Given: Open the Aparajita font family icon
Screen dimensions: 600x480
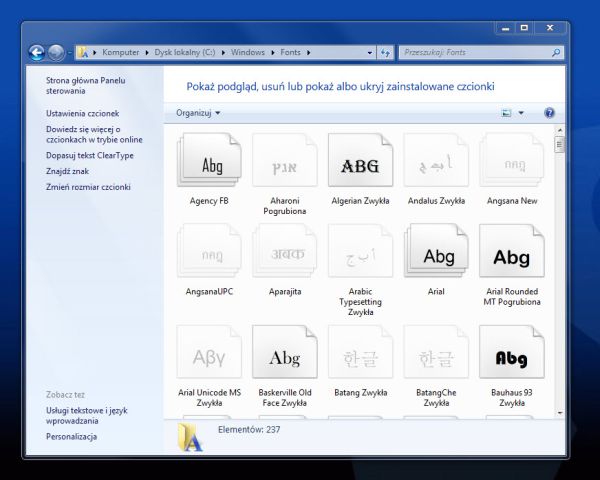Looking at the screenshot, I should click(285, 251).
